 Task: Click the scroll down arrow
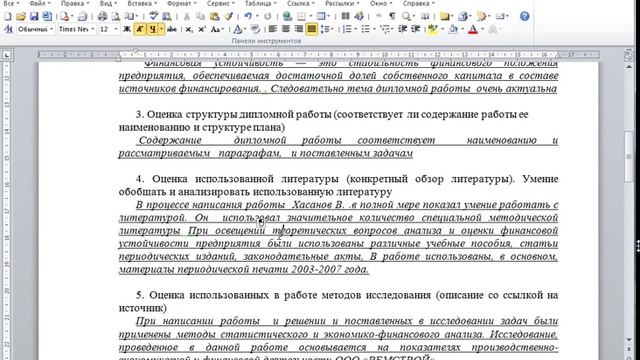(x=629, y=340)
